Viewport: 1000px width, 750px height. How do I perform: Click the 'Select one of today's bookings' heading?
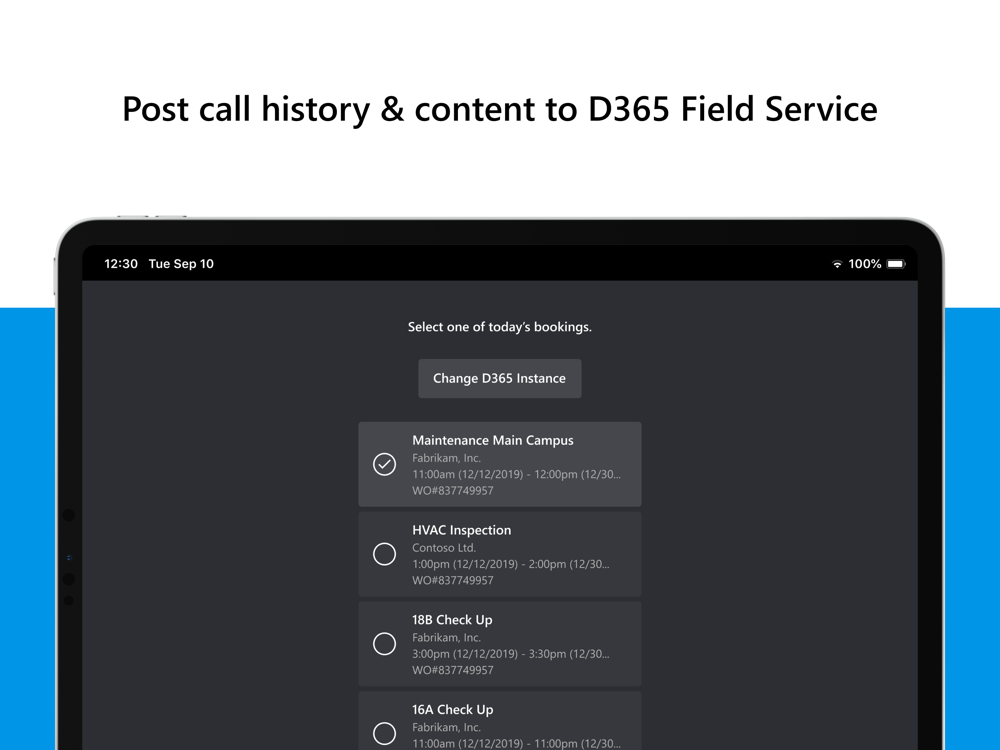pos(500,327)
